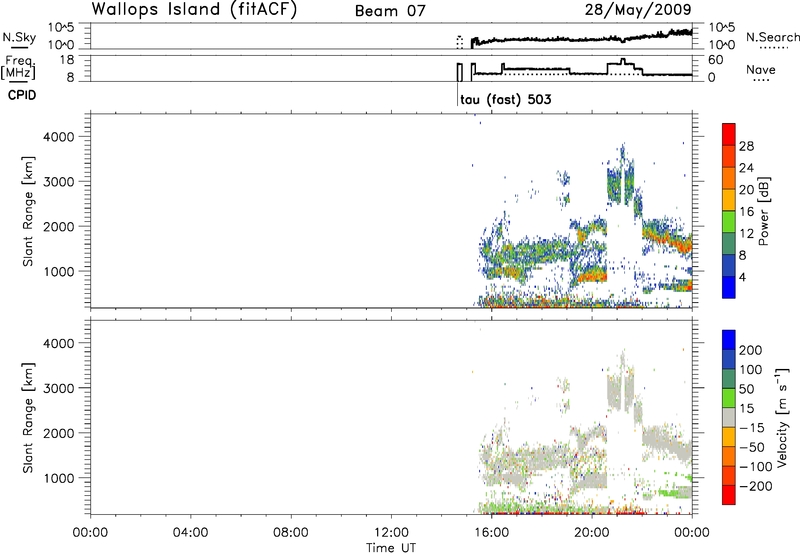
Task: Pick the grey segment of the velocity colorbar
Action: 729,417
